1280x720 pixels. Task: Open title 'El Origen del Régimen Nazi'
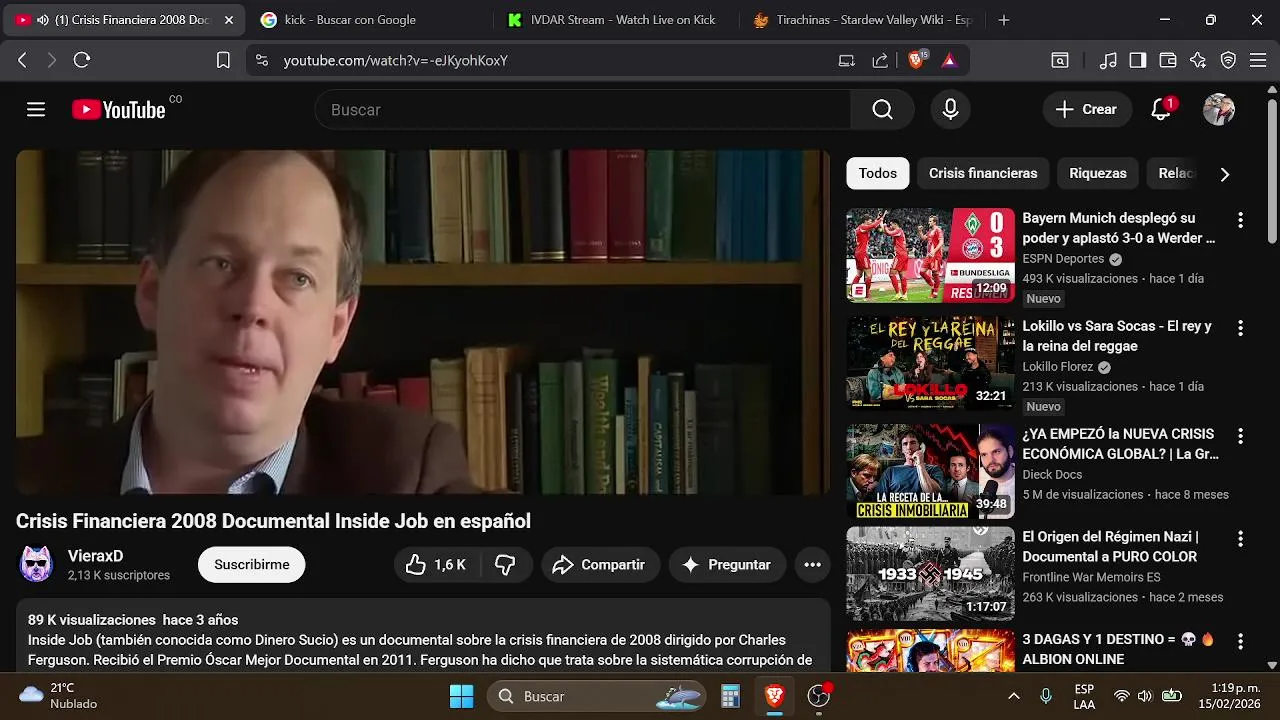coord(1110,547)
